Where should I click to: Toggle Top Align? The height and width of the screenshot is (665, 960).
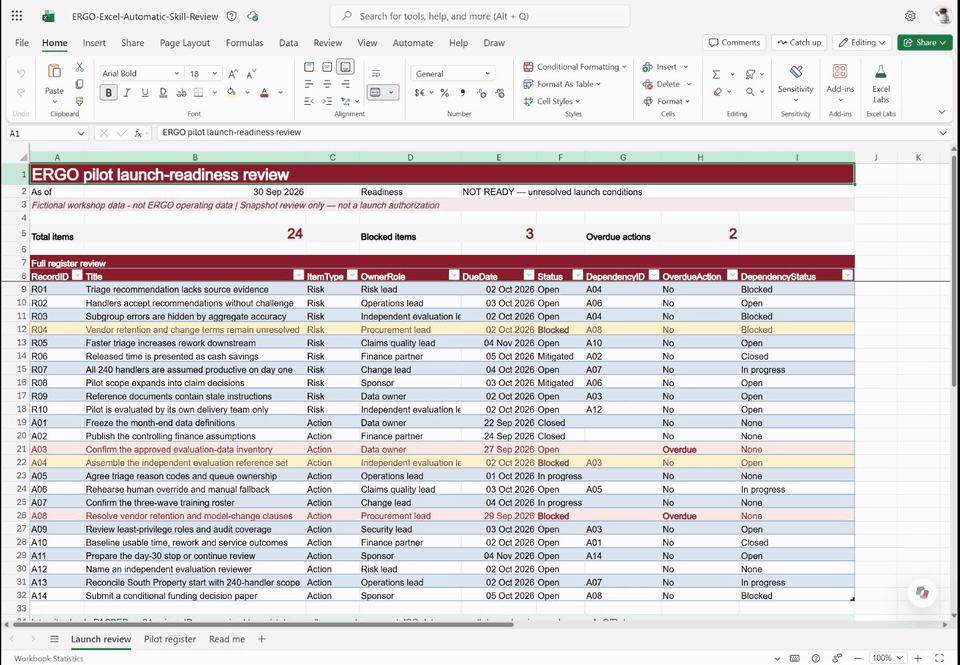click(x=309, y=67)
